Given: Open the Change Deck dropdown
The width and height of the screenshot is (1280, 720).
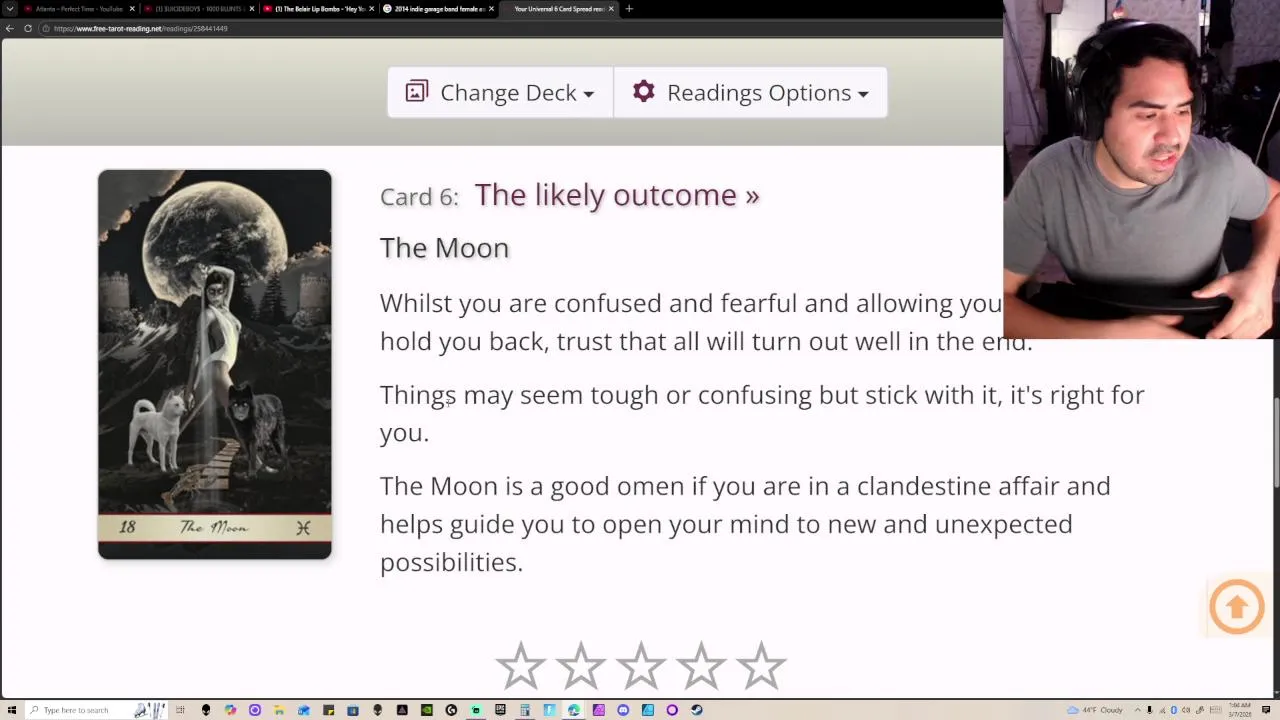Looking at the screenshot, I should [x=500, y=92].
